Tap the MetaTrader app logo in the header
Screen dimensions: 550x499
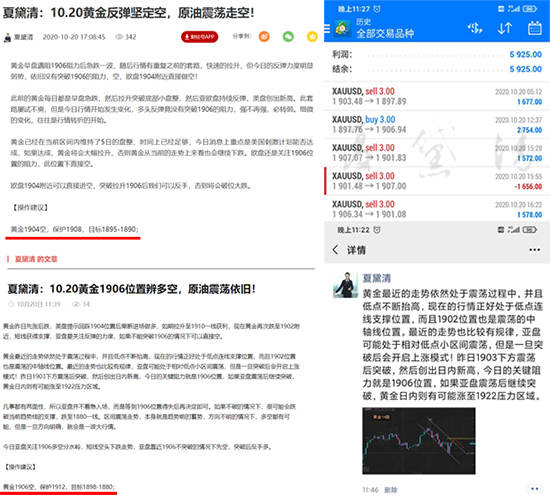[x=342, y=28]
